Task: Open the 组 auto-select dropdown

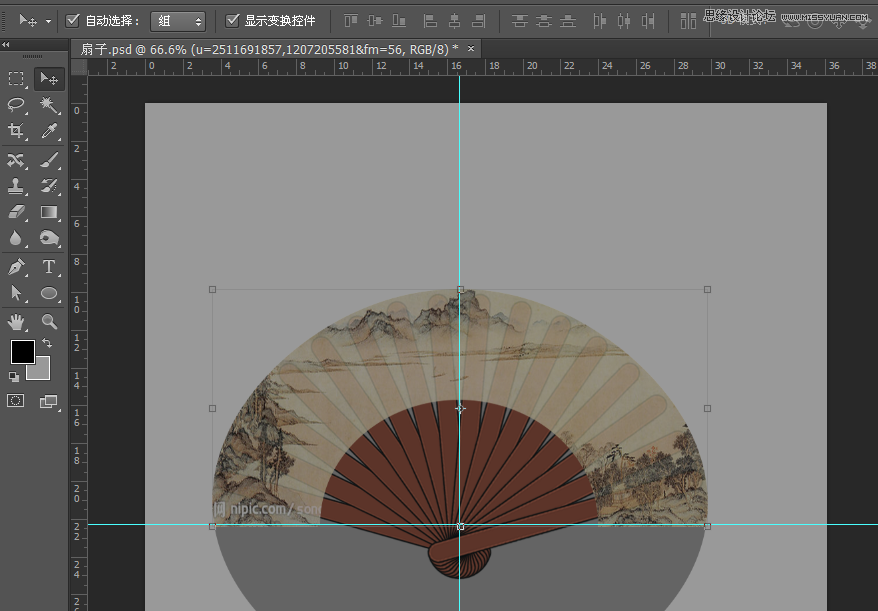Action: [178, 21]
